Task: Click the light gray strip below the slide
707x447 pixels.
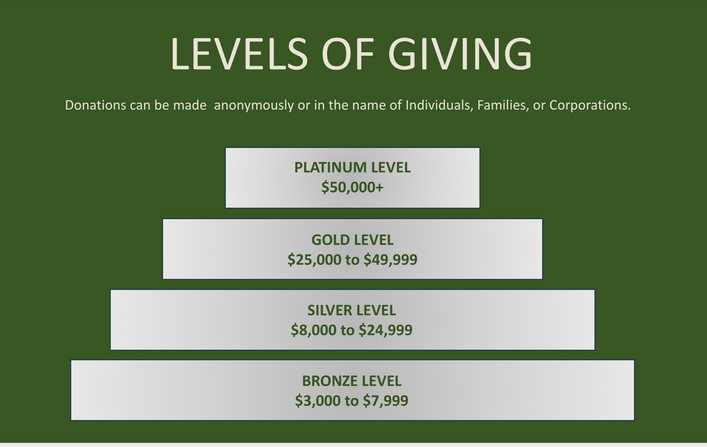Action: (354, 445)
